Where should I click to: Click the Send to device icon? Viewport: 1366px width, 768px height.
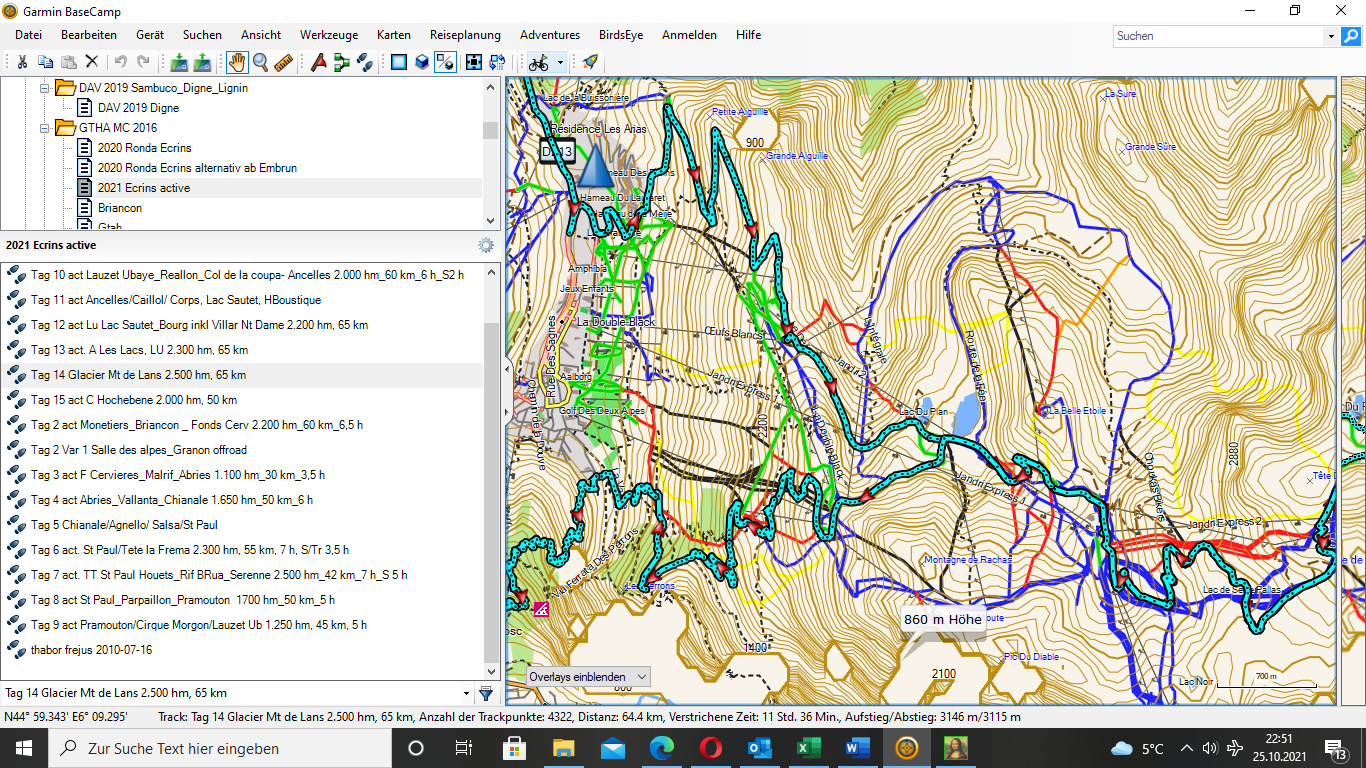[203, 62]
